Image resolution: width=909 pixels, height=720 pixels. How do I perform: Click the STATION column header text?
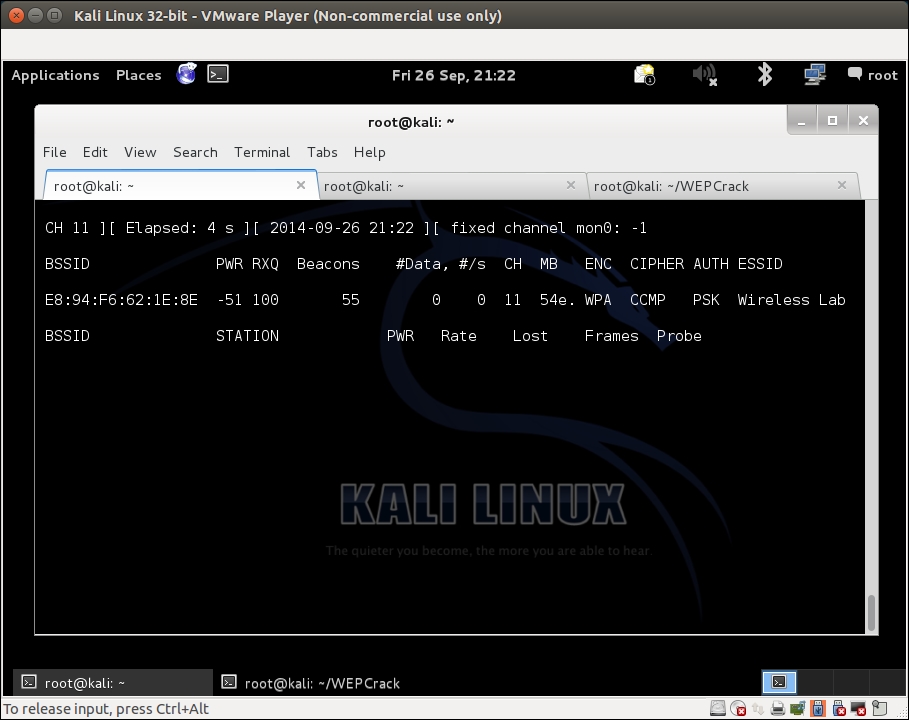click(x=247, y=336)
